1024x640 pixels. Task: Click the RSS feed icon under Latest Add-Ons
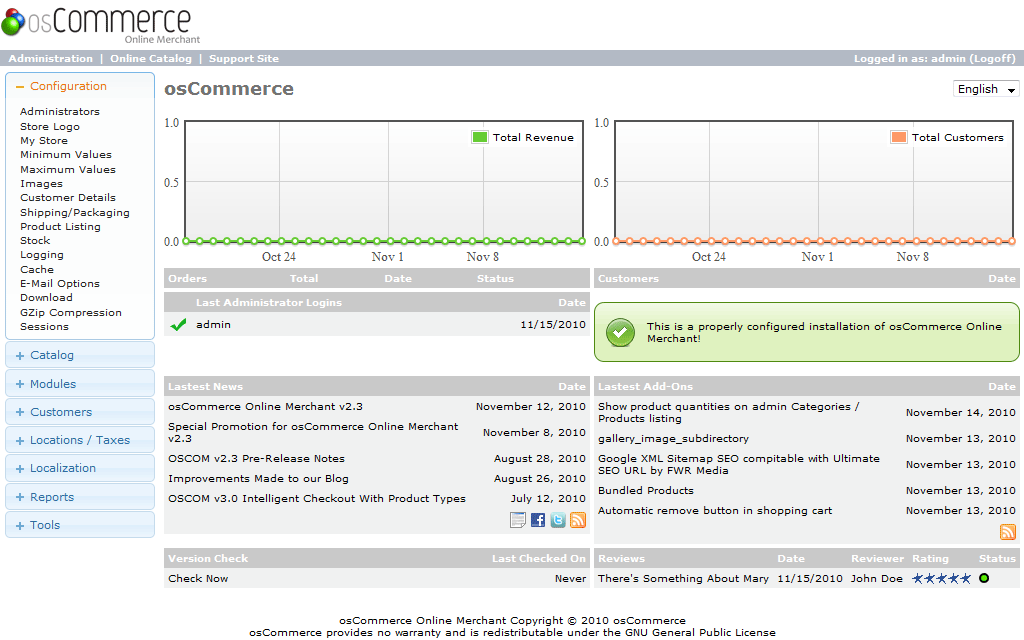pyautogui.click(x=1008, y=532)
